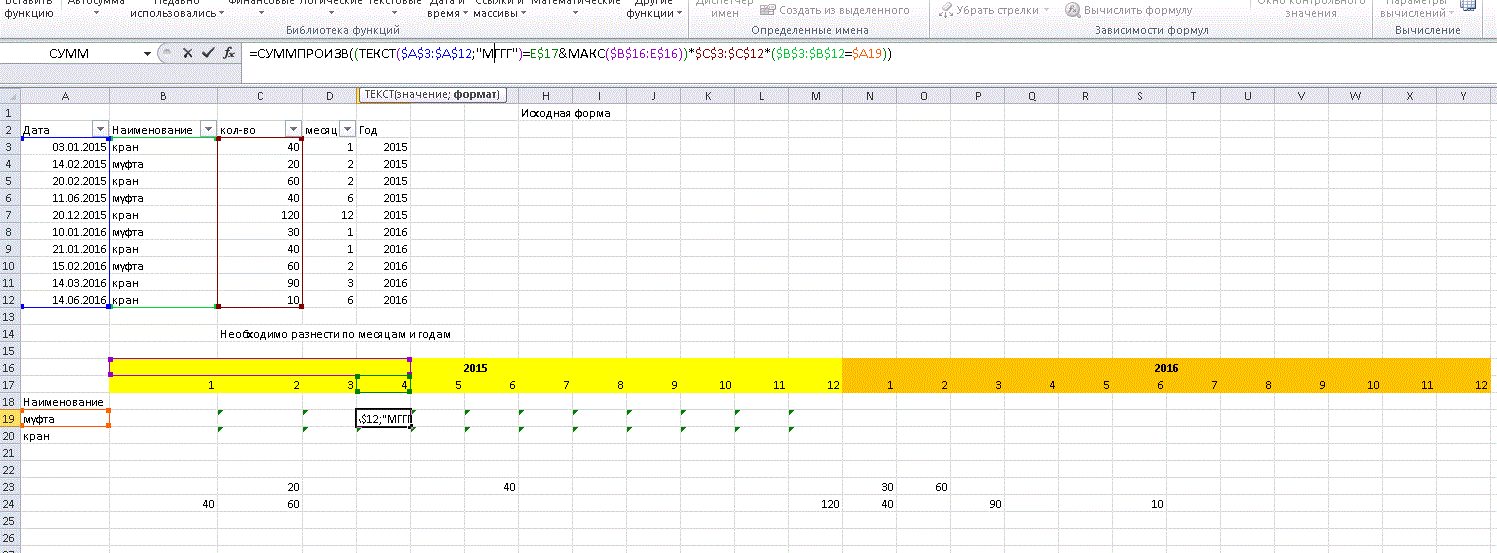This screenshot has height=553, width=1497.
Task: Click the quantity cell showing 120 in row 7
Action: [x=260, y=215]
